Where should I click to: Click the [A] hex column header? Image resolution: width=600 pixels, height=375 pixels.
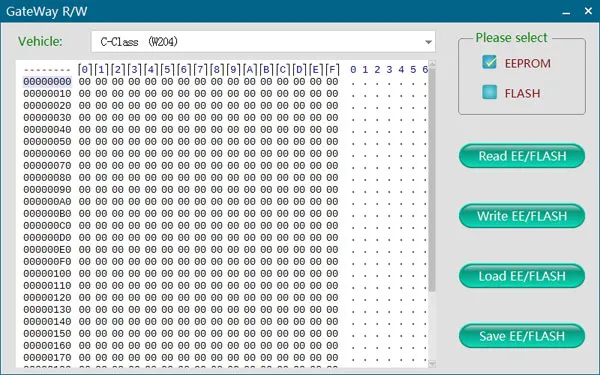click(249, 70)
